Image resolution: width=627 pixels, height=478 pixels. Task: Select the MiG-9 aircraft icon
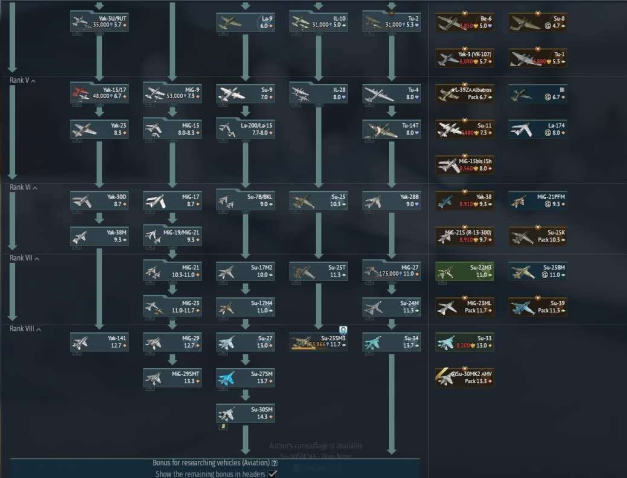tap(155, 91)
